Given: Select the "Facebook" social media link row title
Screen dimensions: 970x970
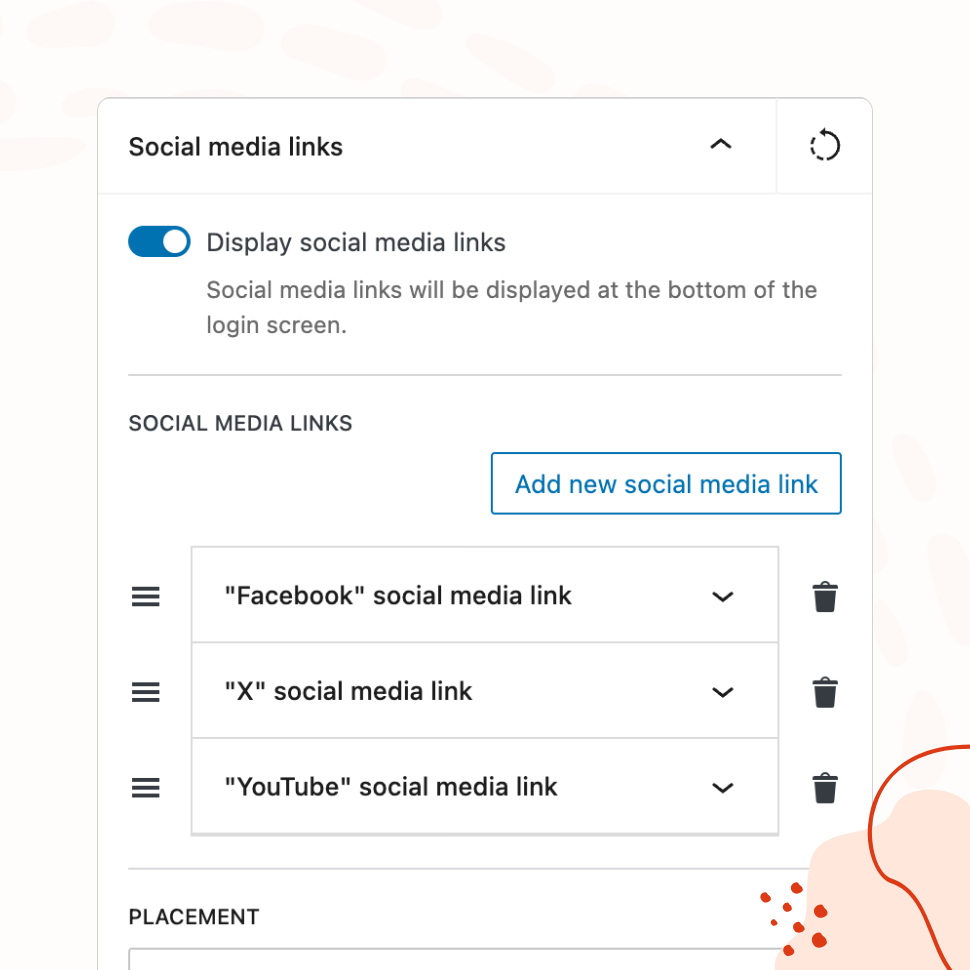Looking at the screenshot, I should [398, 596].
